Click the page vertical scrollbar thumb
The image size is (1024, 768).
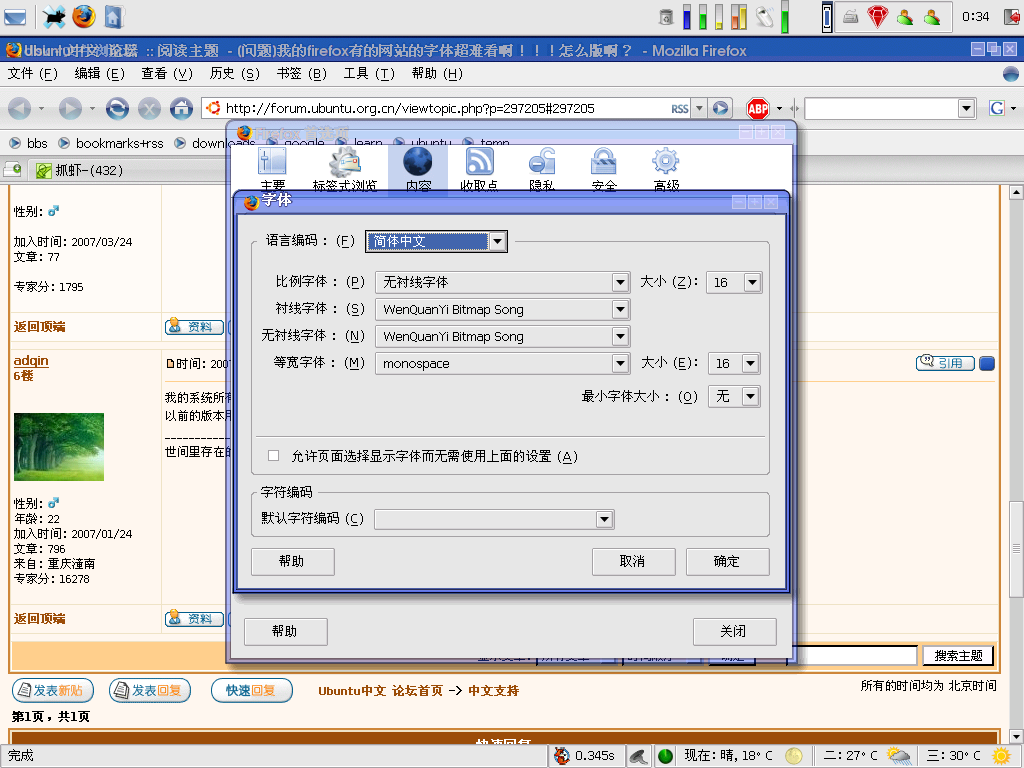pos(1016,549)
